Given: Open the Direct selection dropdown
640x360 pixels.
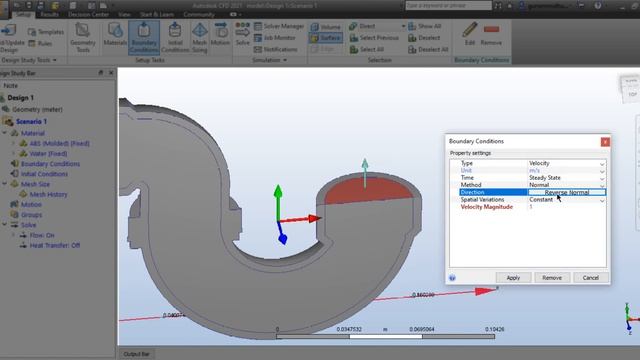Looking at the screenshot, I should point(403,26).
